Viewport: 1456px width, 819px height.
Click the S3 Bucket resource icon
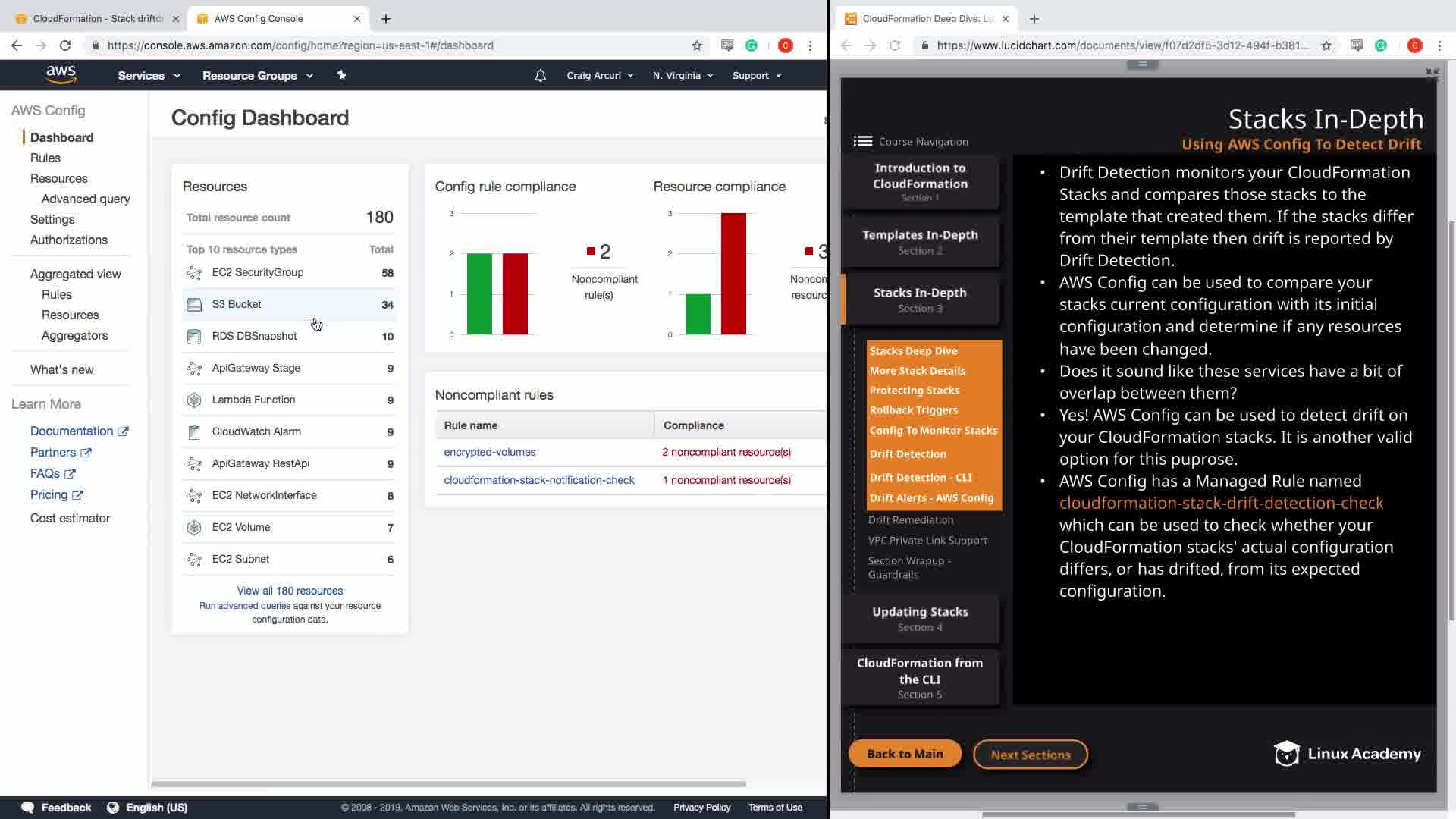[194, 305]
